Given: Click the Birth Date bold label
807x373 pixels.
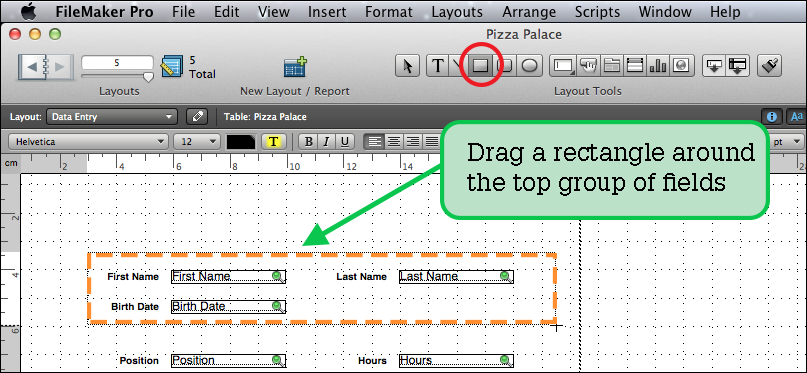Looking at the screenshot, I should click(135, 307).
